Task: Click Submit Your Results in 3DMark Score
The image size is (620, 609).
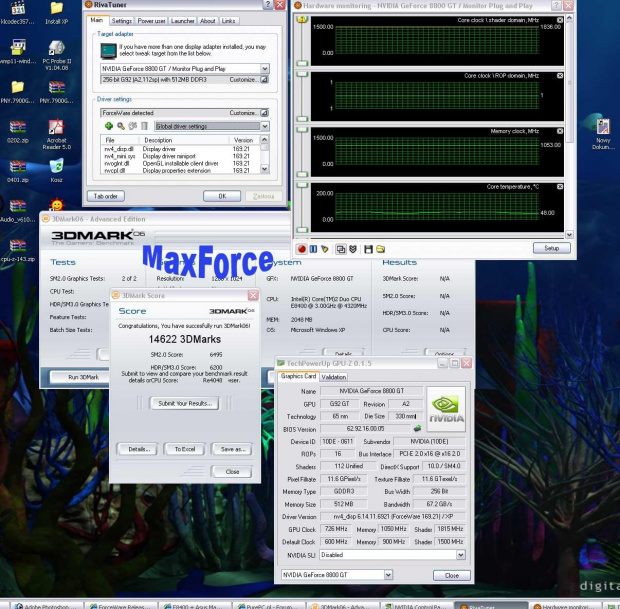Action: (x=185, y=403)
